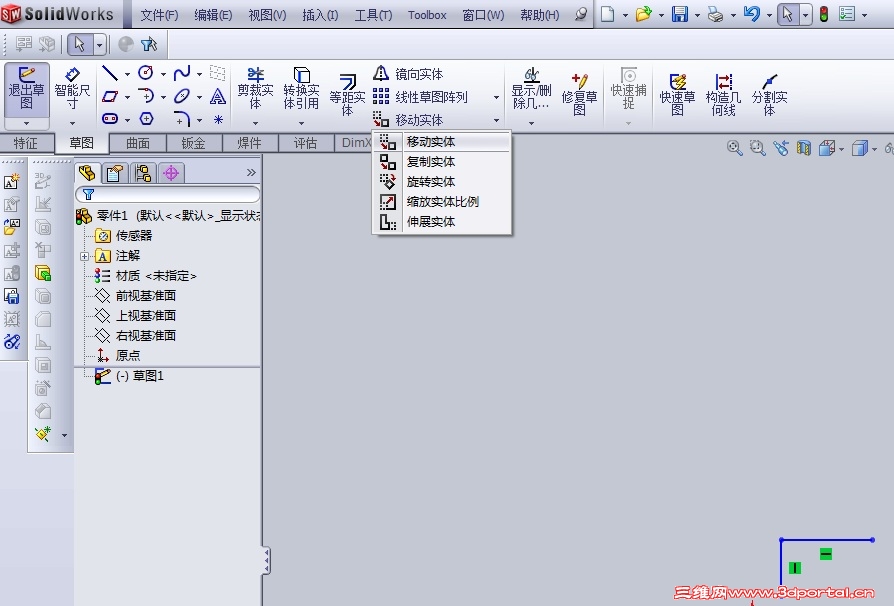
Task: Switch to the 钣金 ribbon tab
Action: click(193, 143)
